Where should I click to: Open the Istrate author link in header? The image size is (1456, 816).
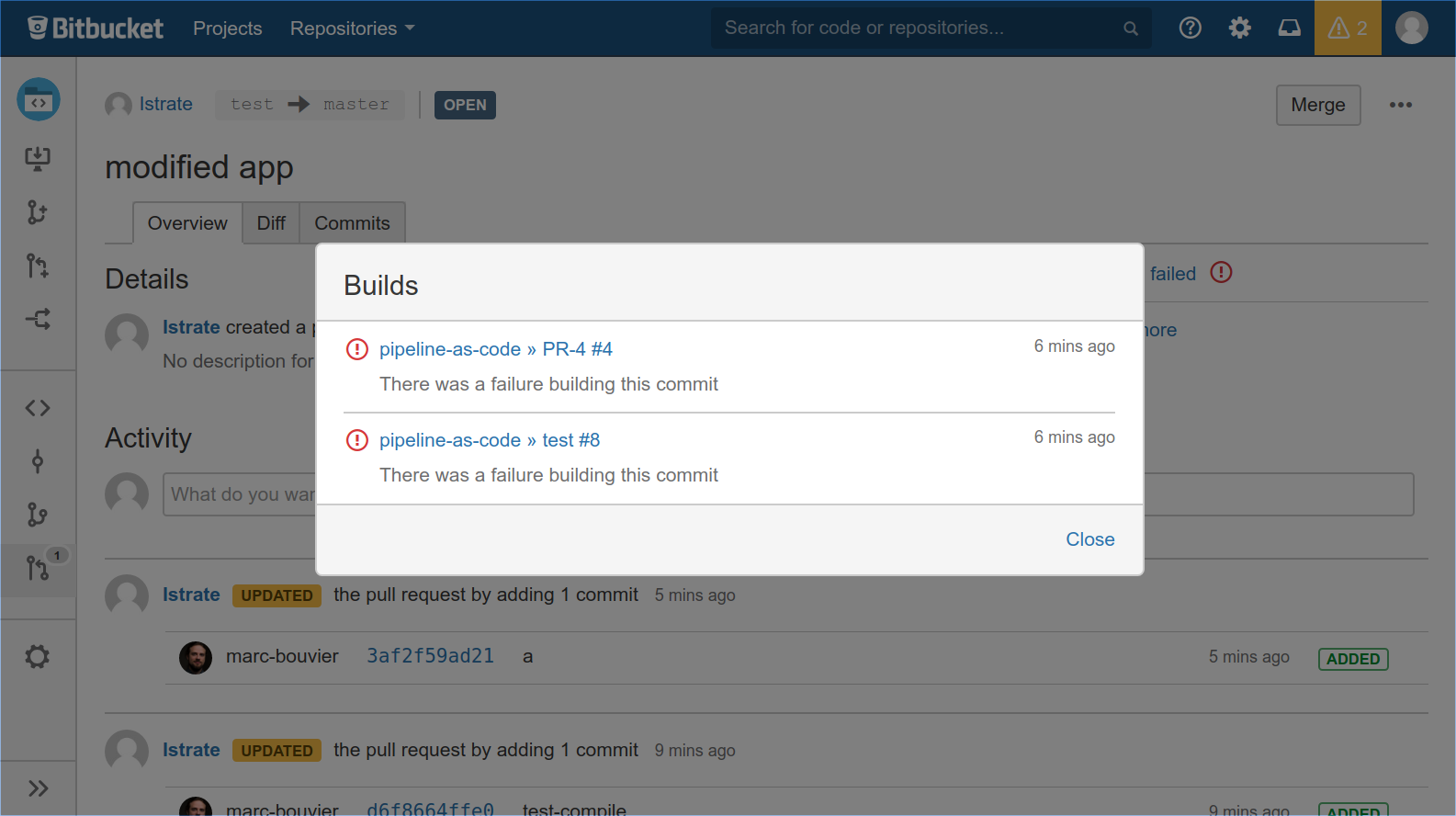pyautogui.click(x=166, y=104)
